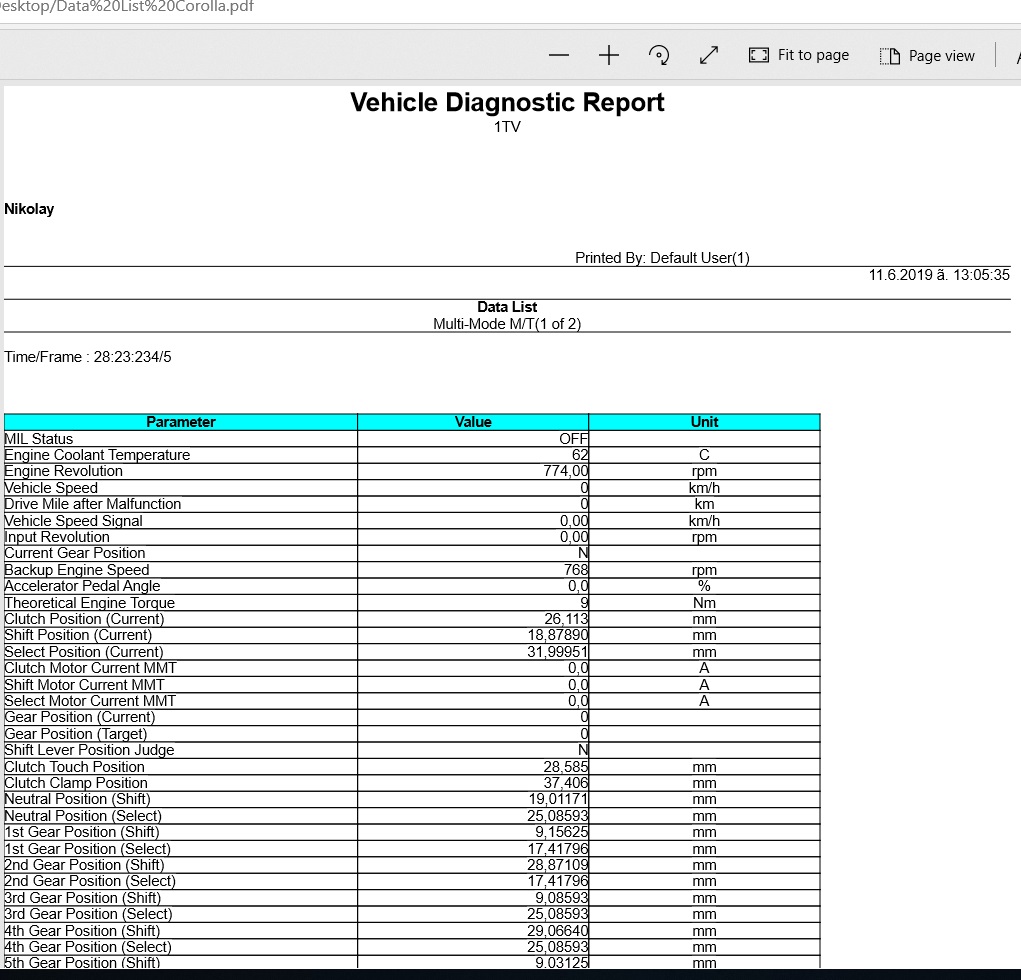This screenshot has height=980, width=1021.
Task: Zoom out using the minus icon
Action: point(559,56)
